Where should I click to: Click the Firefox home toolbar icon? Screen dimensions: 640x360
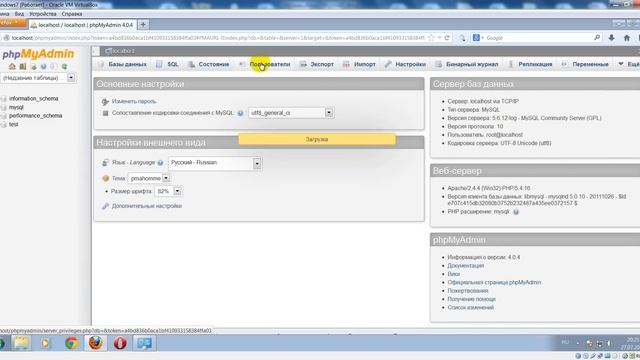[627, 38]
